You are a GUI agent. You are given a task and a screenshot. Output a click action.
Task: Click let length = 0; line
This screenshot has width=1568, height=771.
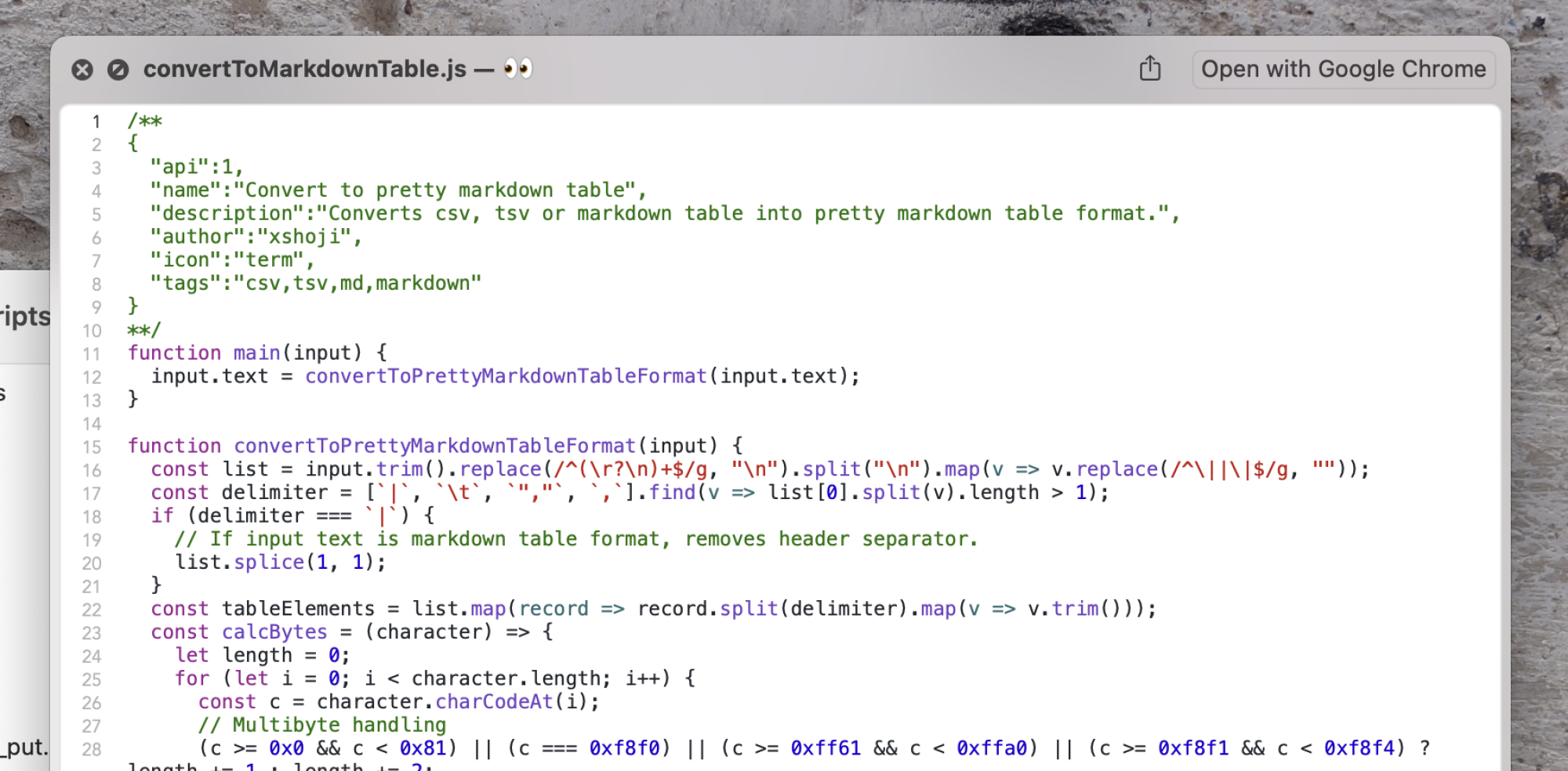[263, 655]
